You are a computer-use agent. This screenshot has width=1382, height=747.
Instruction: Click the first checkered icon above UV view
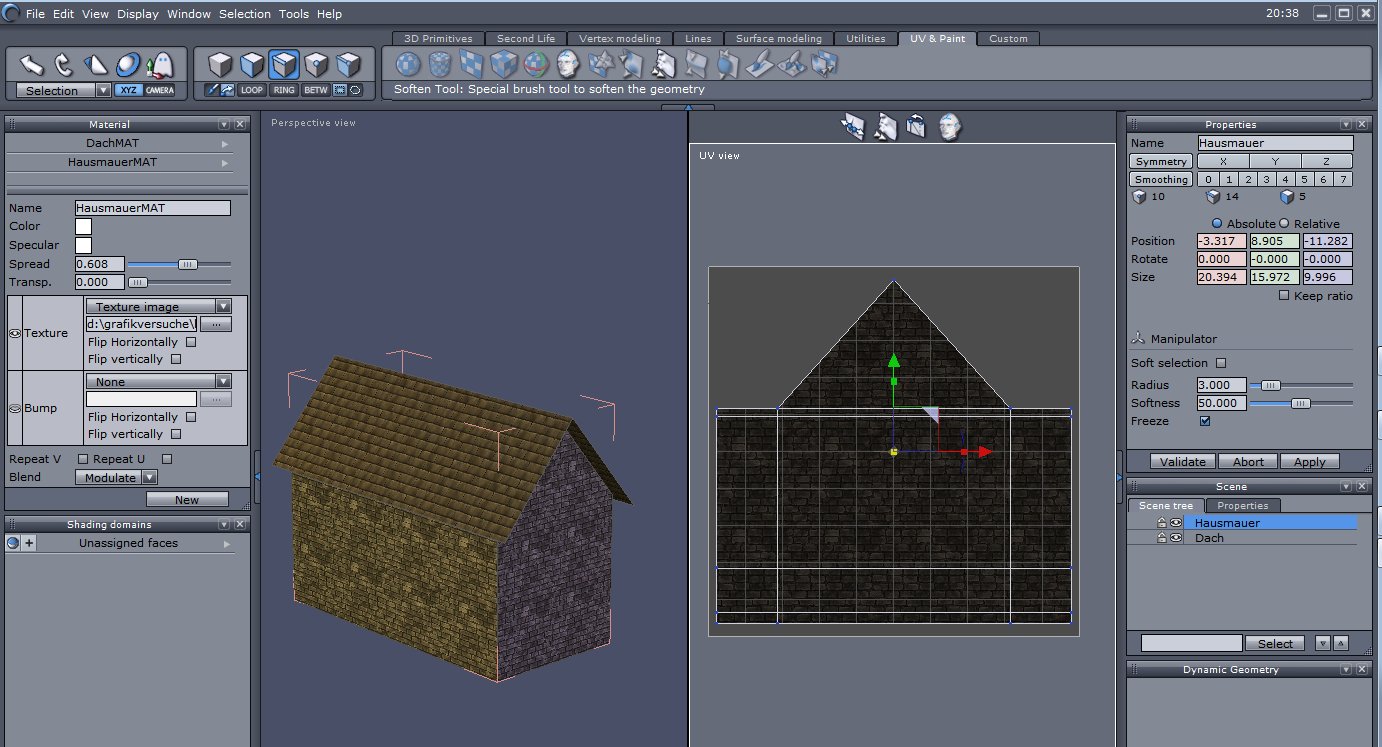pyautogui.click(x=853, y=127)
